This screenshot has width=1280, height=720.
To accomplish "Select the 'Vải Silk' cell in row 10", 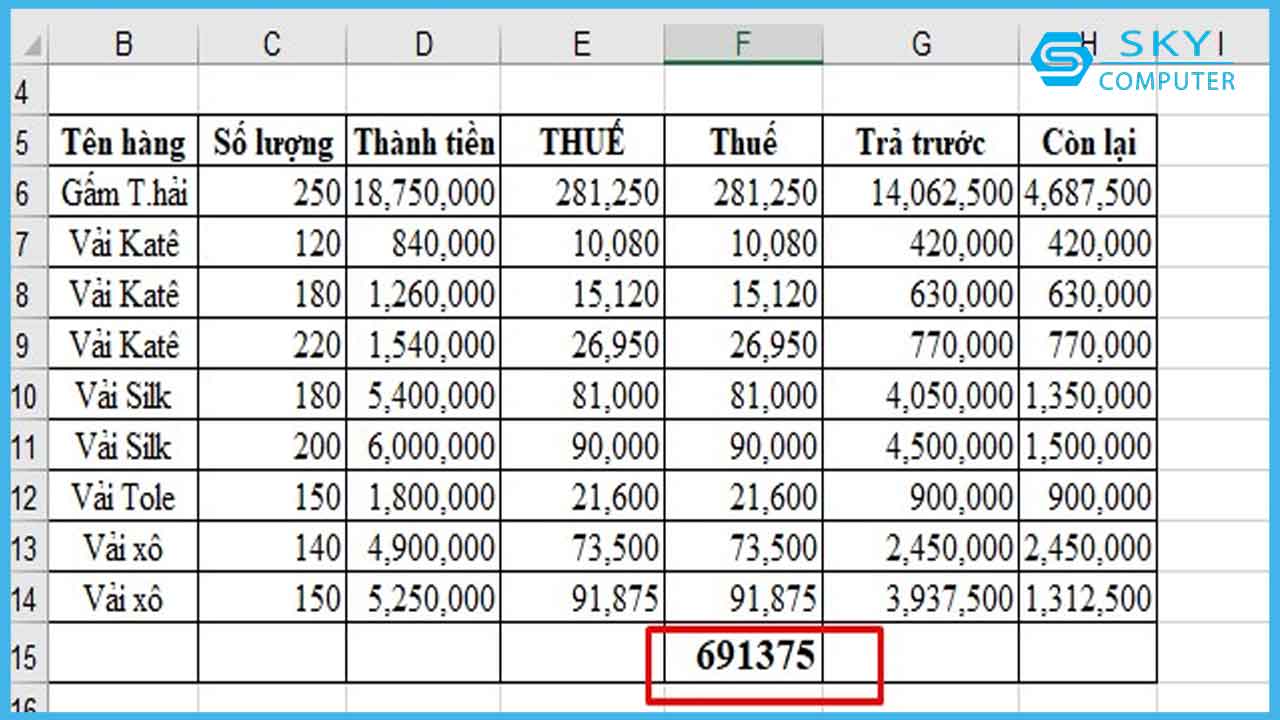I will coord(123,396).
